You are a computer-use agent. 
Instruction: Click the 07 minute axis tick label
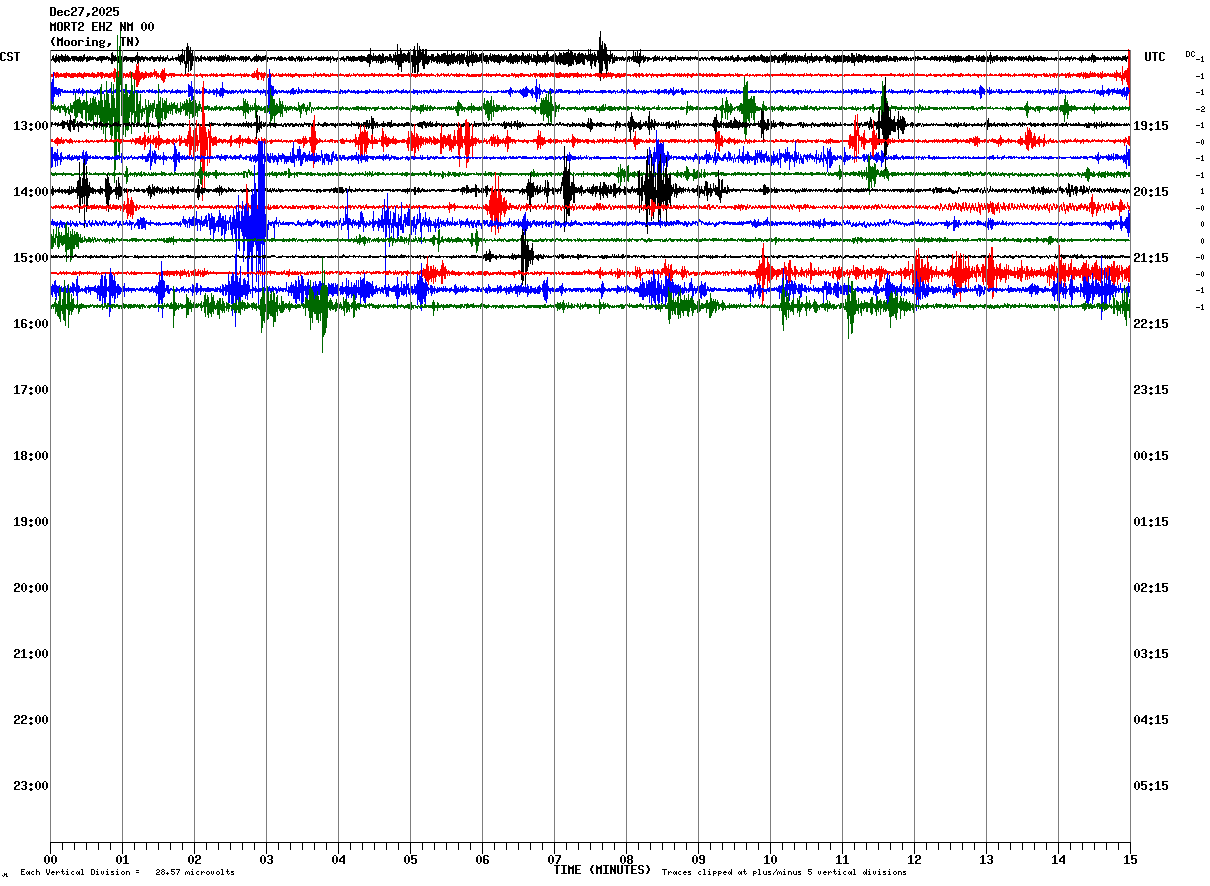point(554,859)
